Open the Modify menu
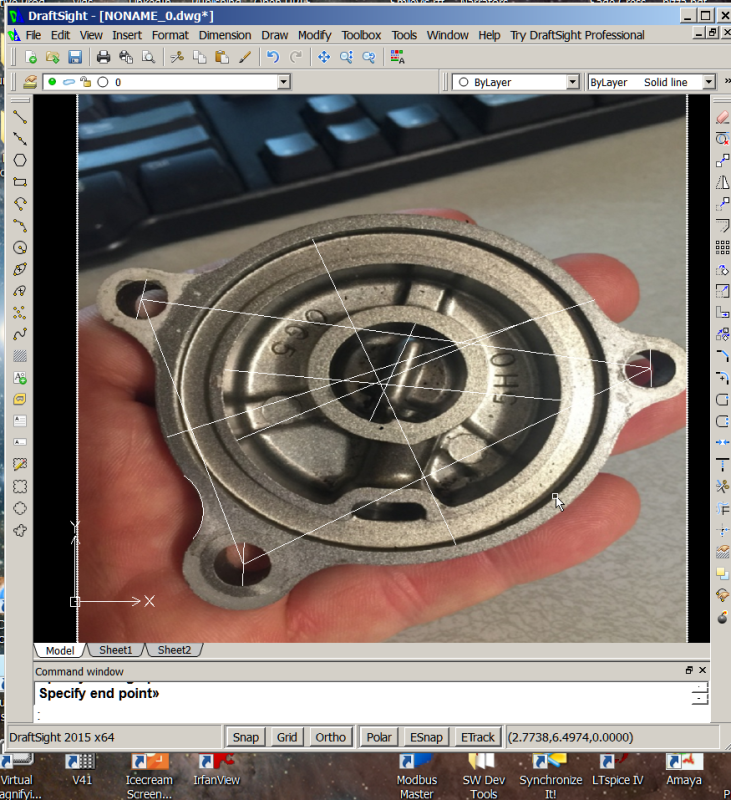This screenshot has height=800, width=731. click(314, 35)
